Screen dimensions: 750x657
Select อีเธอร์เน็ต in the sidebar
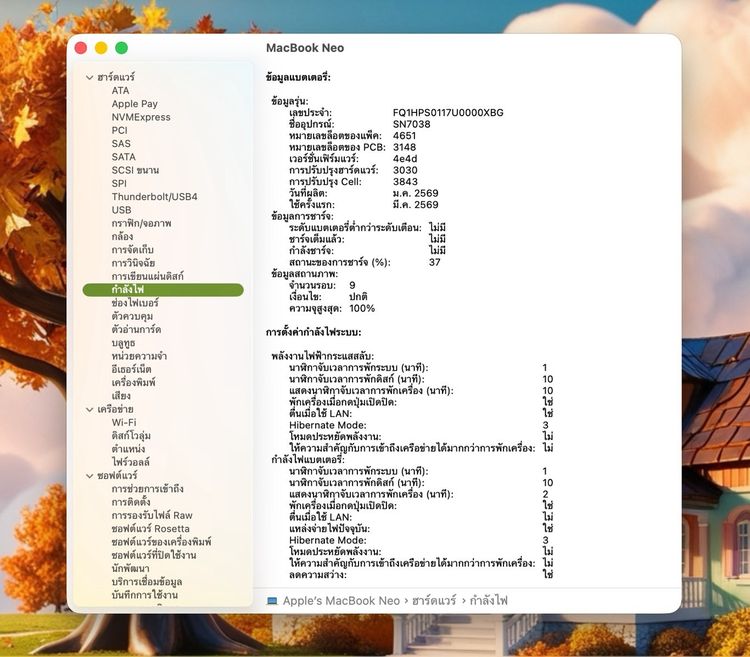(132, 370)
